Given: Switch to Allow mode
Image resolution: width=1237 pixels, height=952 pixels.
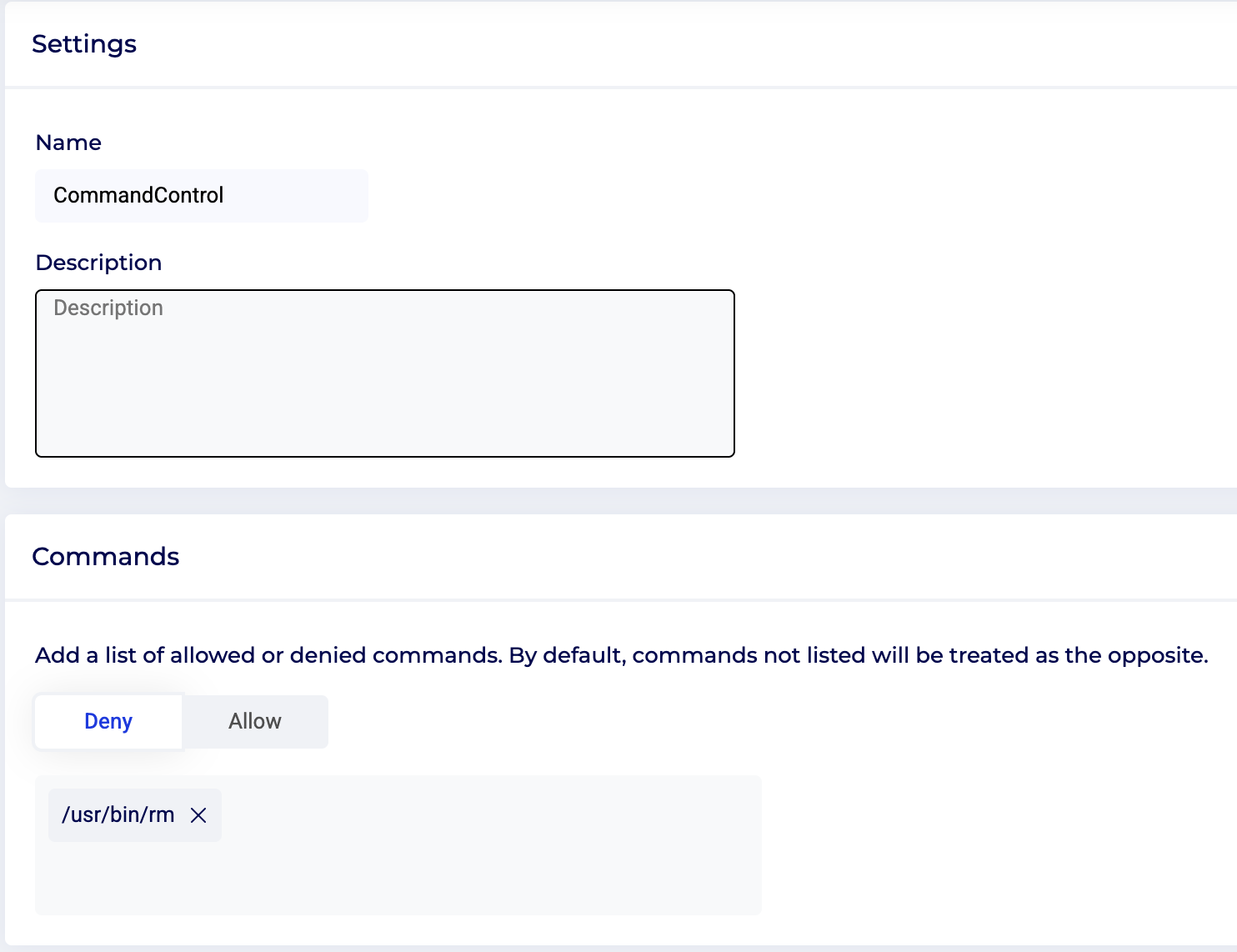Looking at the screenshot, I should click(x=255, y=721).
